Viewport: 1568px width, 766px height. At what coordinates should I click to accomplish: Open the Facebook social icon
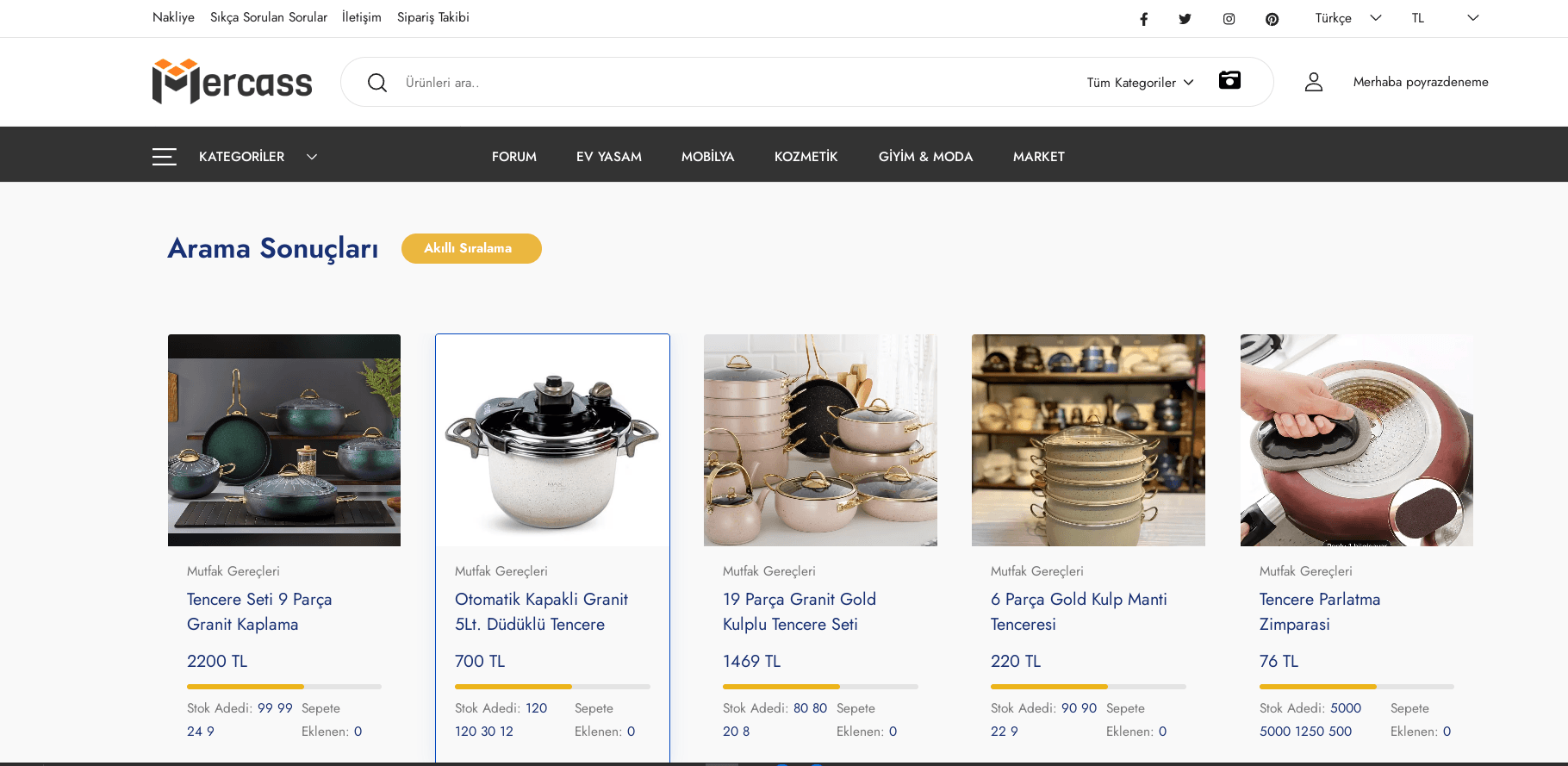(x=1143, y=19)
